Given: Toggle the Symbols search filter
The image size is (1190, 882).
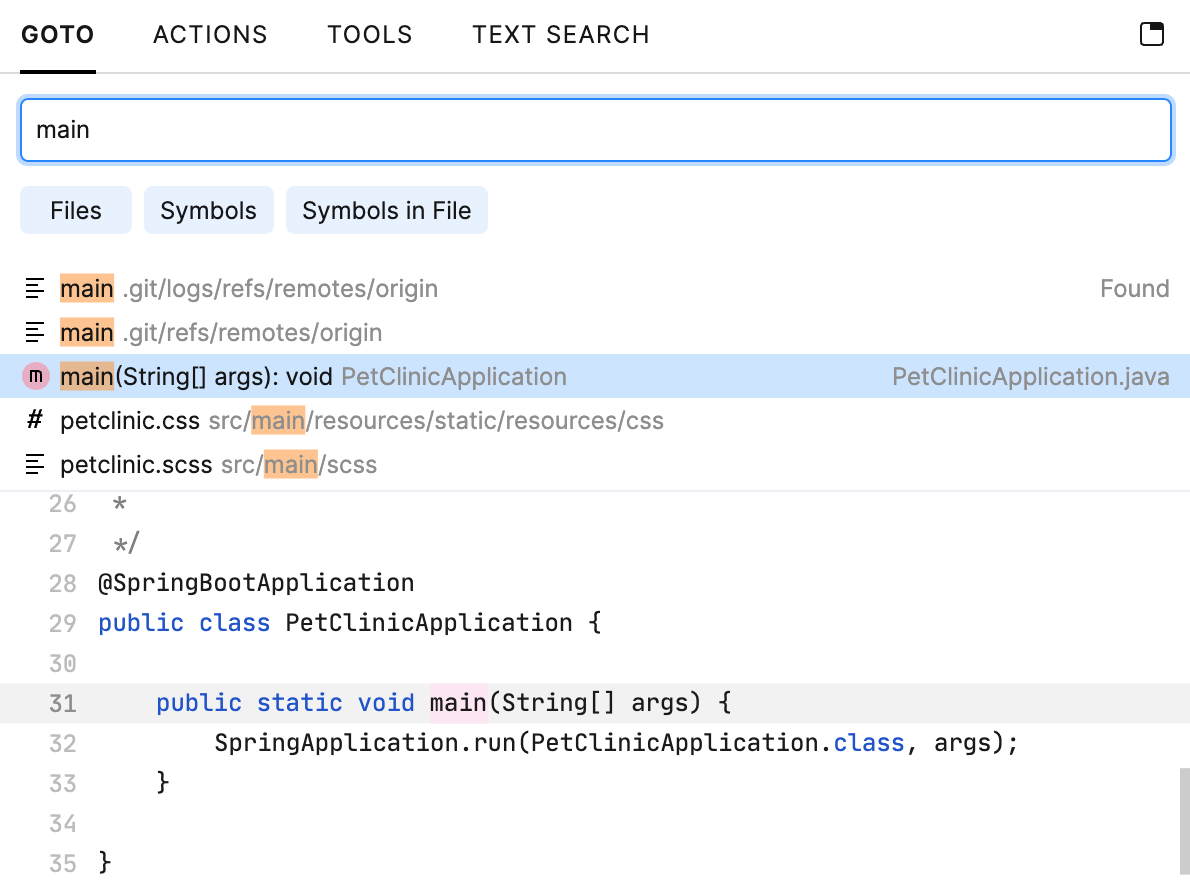Looking at the screenshot, I should coord(208,210).
